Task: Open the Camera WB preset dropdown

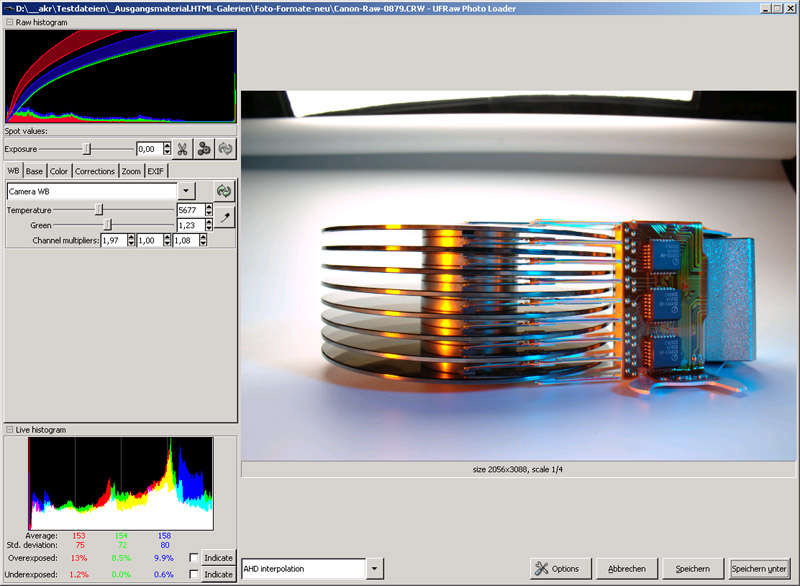Action: [x=186, y=190]
